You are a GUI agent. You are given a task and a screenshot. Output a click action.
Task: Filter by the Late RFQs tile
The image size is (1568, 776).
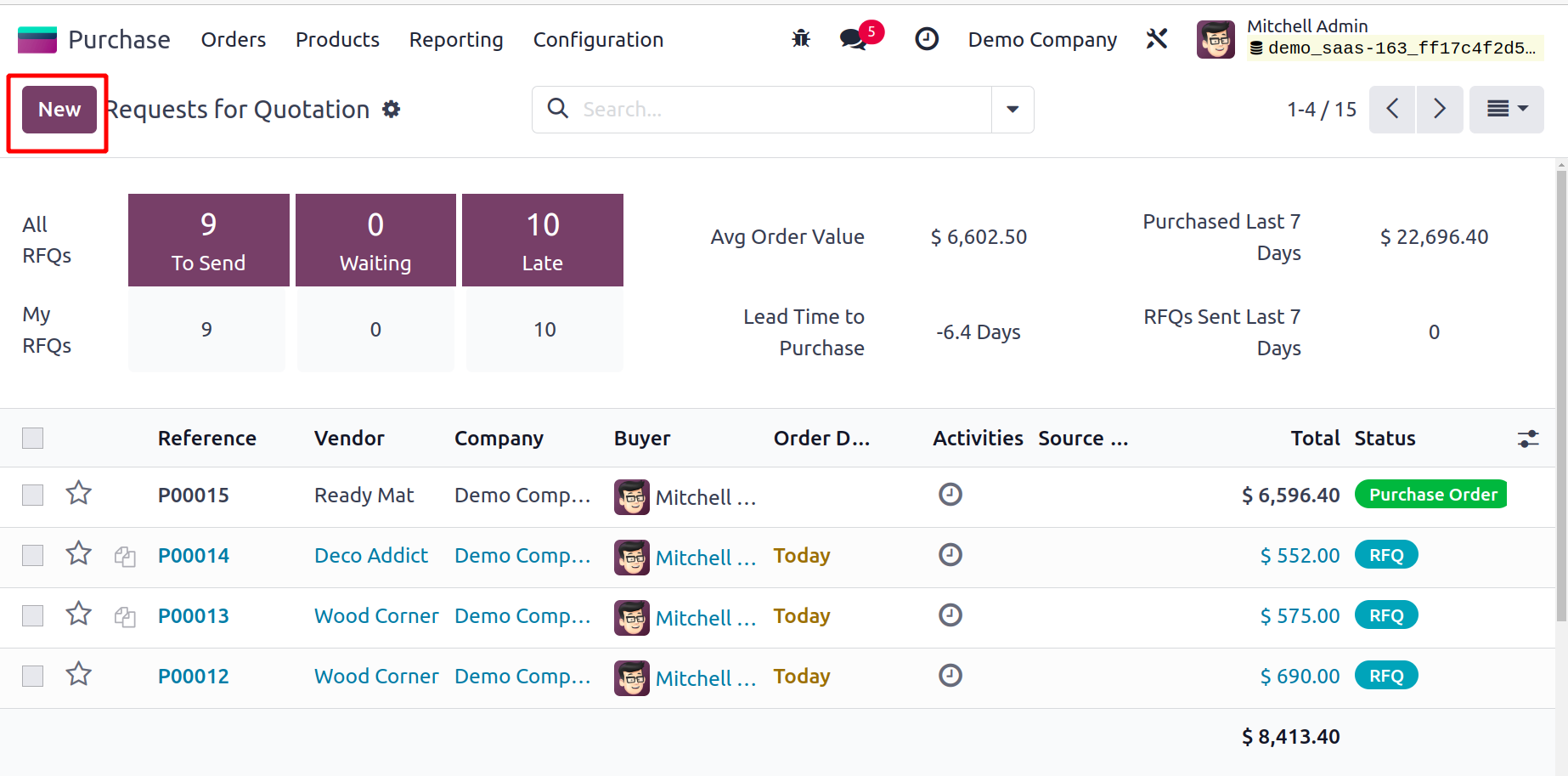542,241
